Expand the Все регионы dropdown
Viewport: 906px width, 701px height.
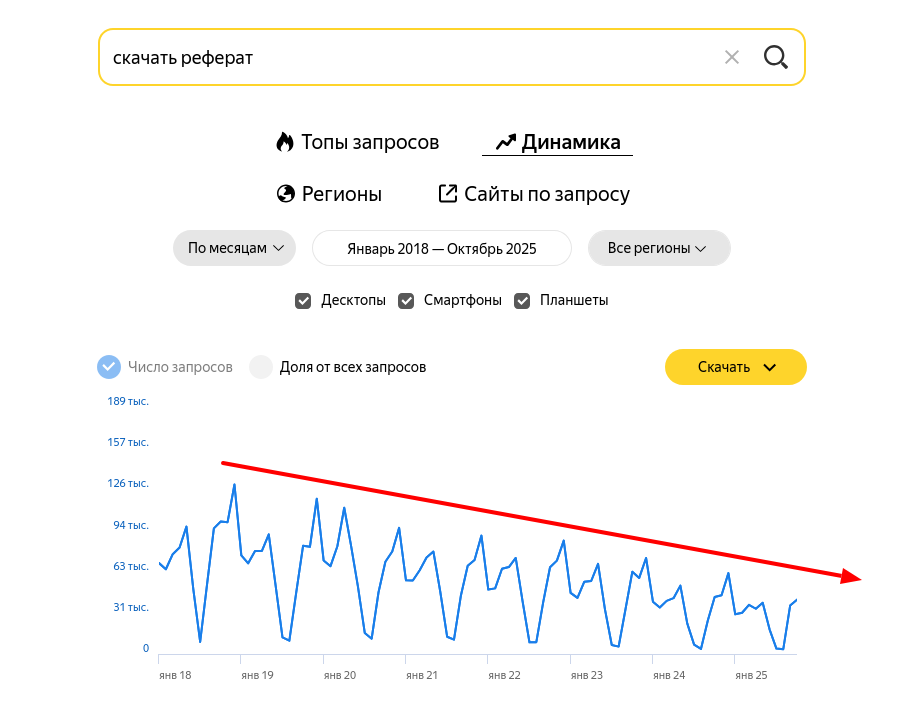pos(658,248)
